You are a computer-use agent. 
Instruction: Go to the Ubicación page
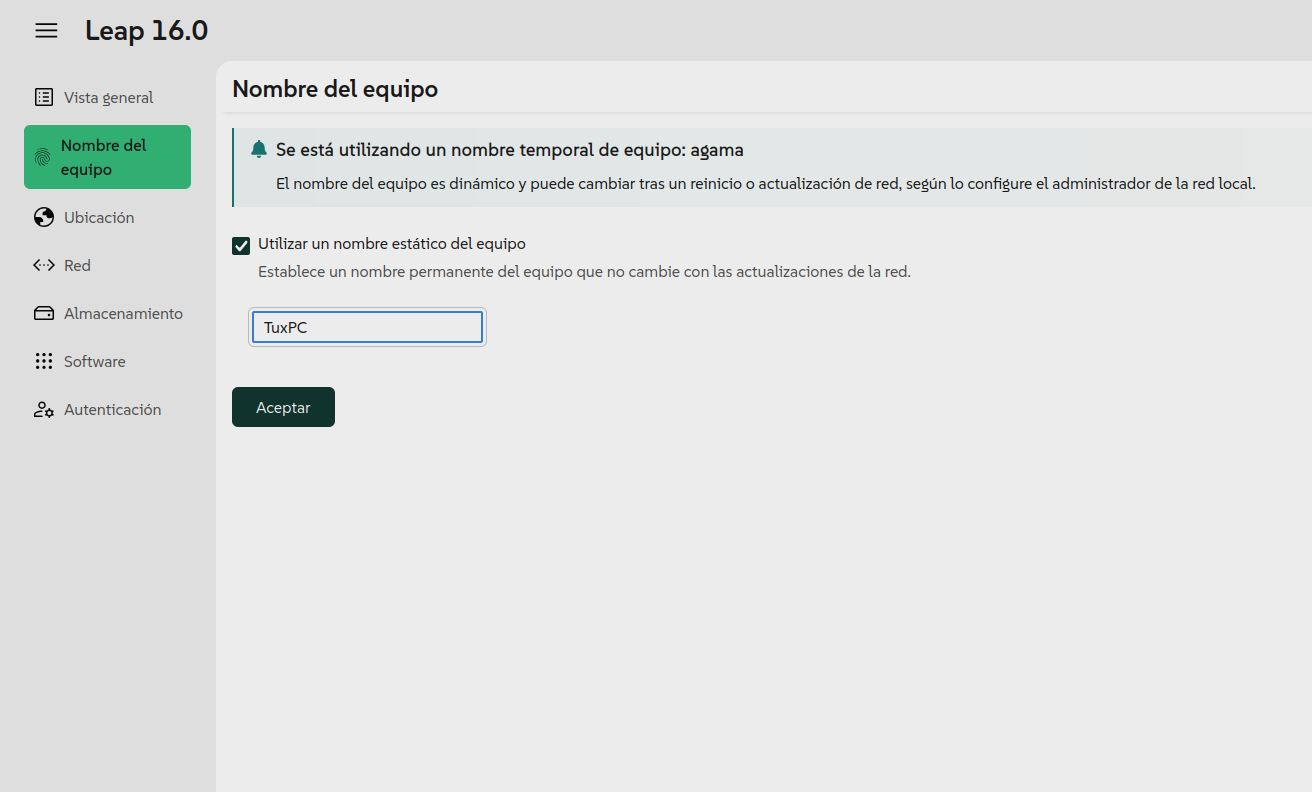99,217
